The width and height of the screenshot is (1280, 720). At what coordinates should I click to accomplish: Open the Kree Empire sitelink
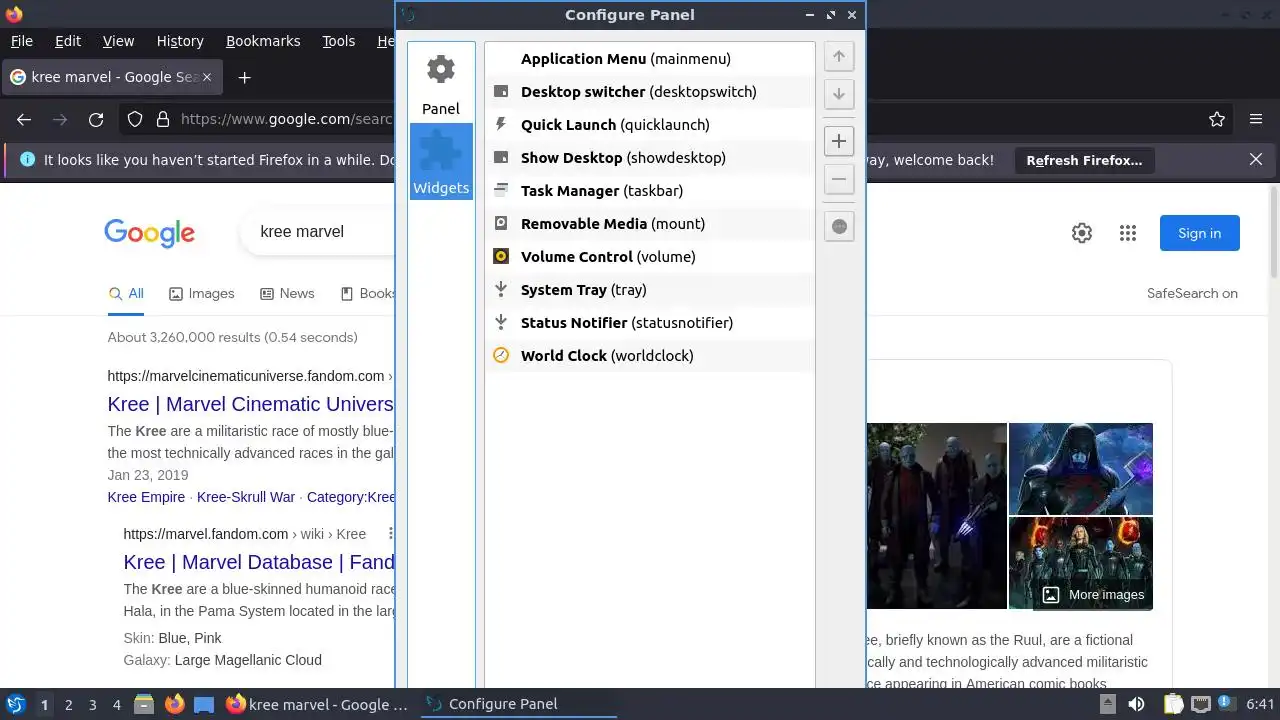coord(146,497)
